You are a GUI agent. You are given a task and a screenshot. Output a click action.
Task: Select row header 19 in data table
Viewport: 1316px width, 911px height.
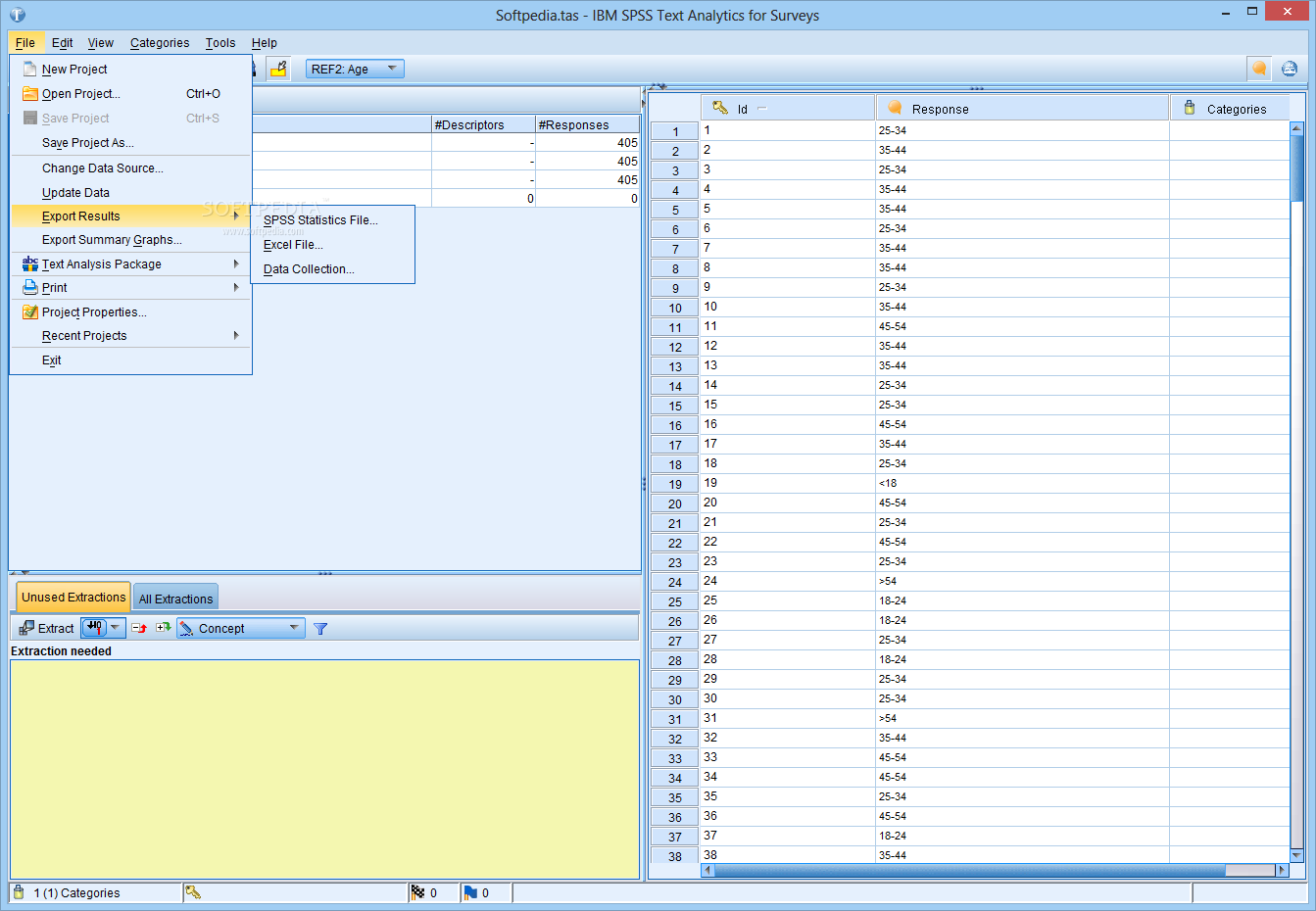point(675,484)
